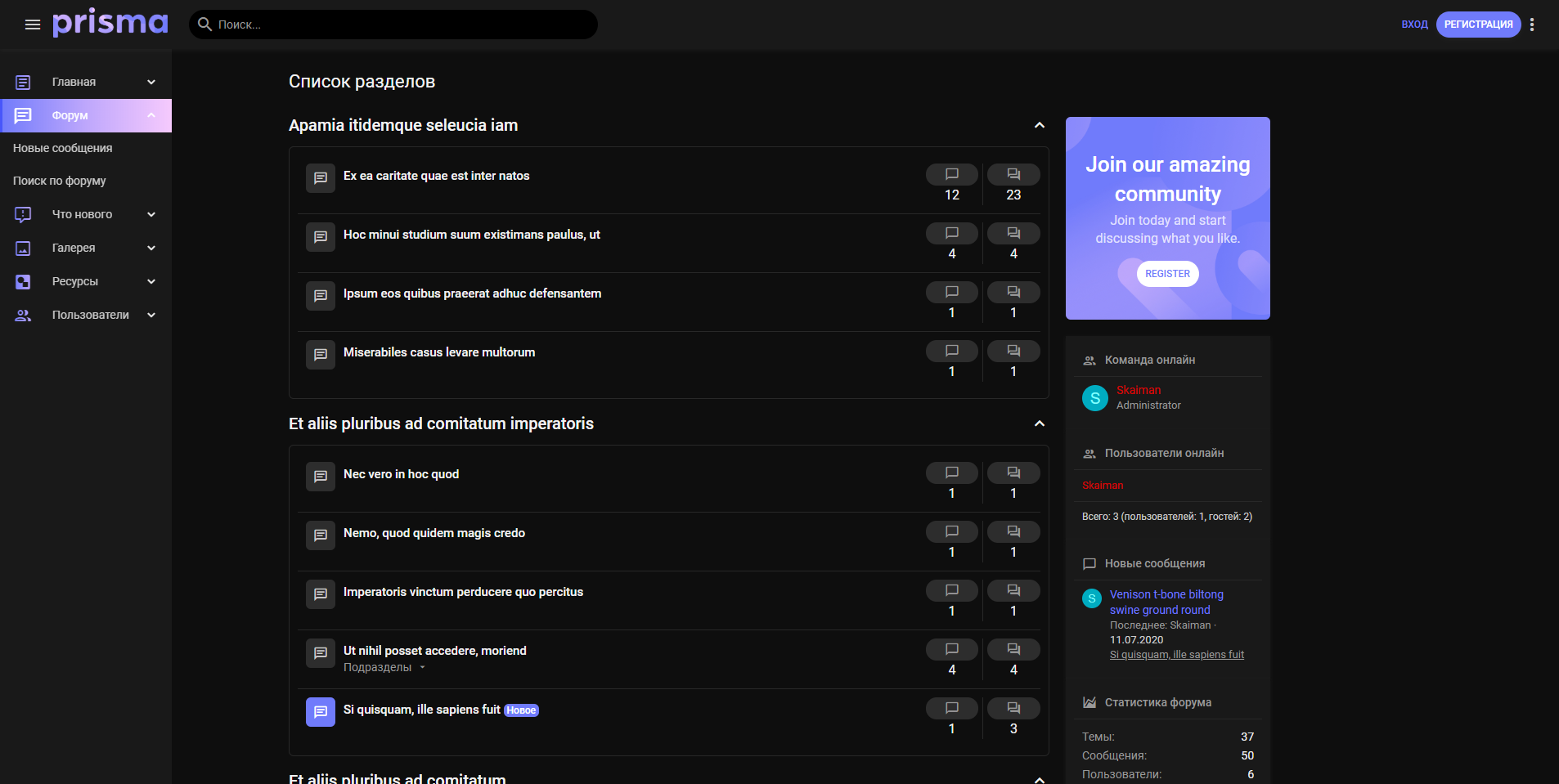Image resolution: width=1559 pixels, height=784 pixels.
Task: Open the hamburger menu icon
Action: [x=33, y=25]
